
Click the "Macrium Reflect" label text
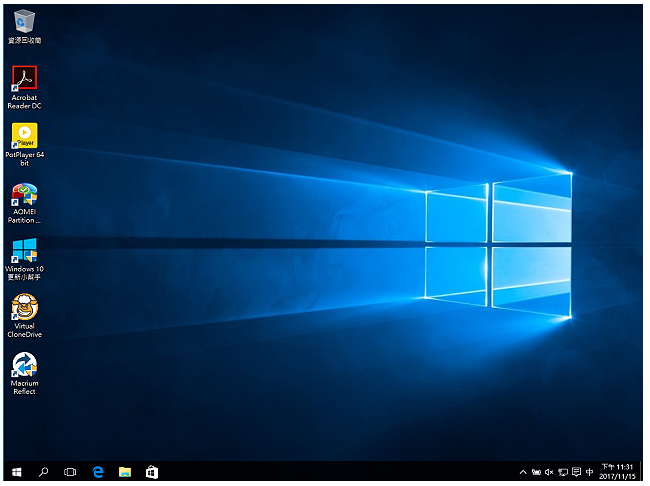pos(24,387)
